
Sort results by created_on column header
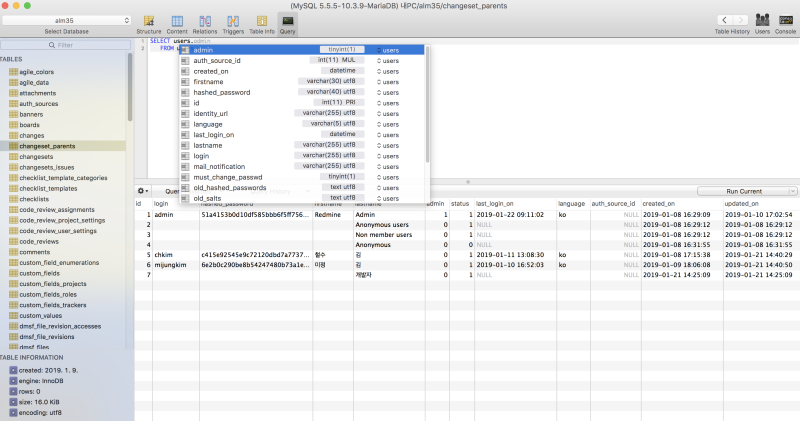[x=682, y=204]
